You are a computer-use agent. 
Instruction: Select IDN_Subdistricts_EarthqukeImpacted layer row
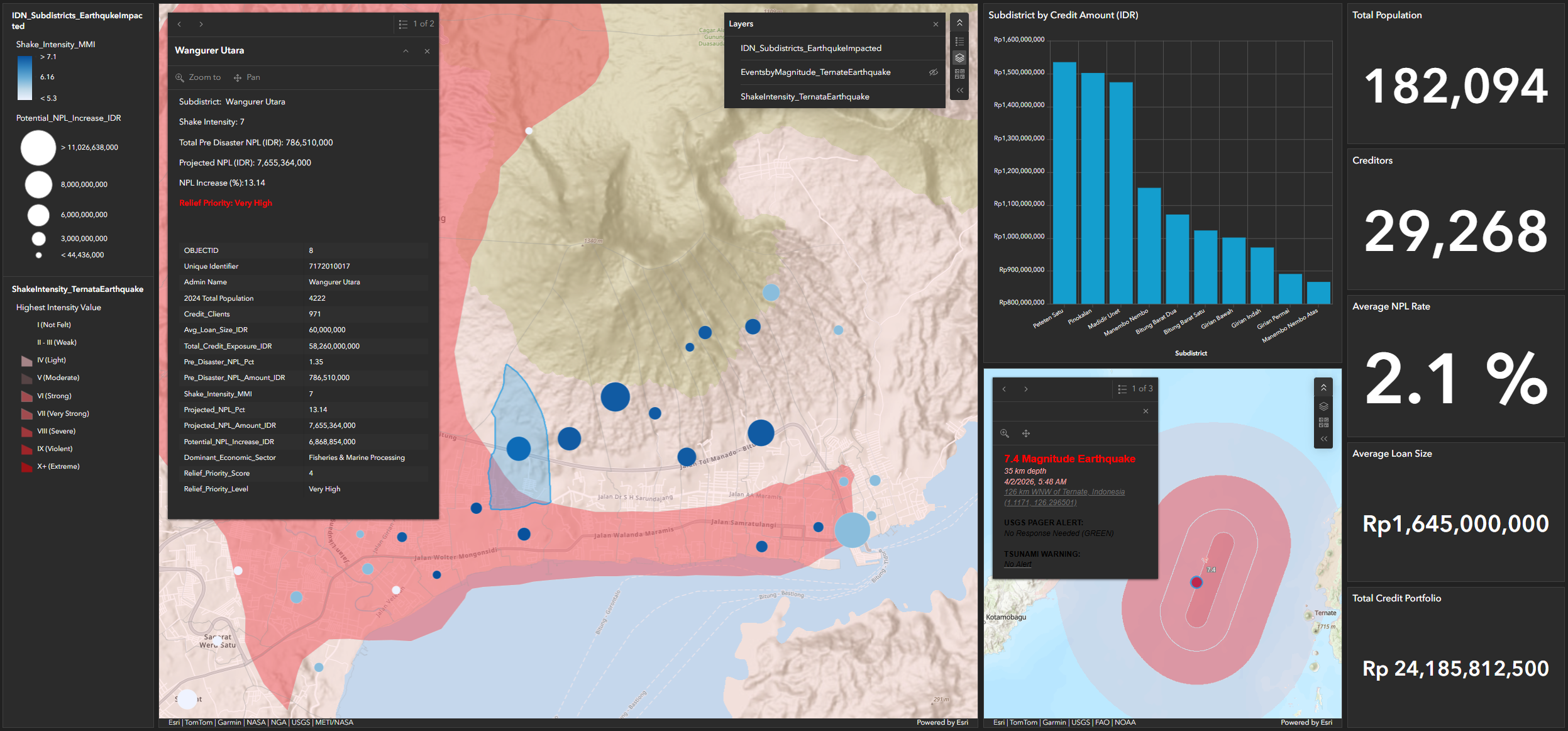[x=834, y=48]
